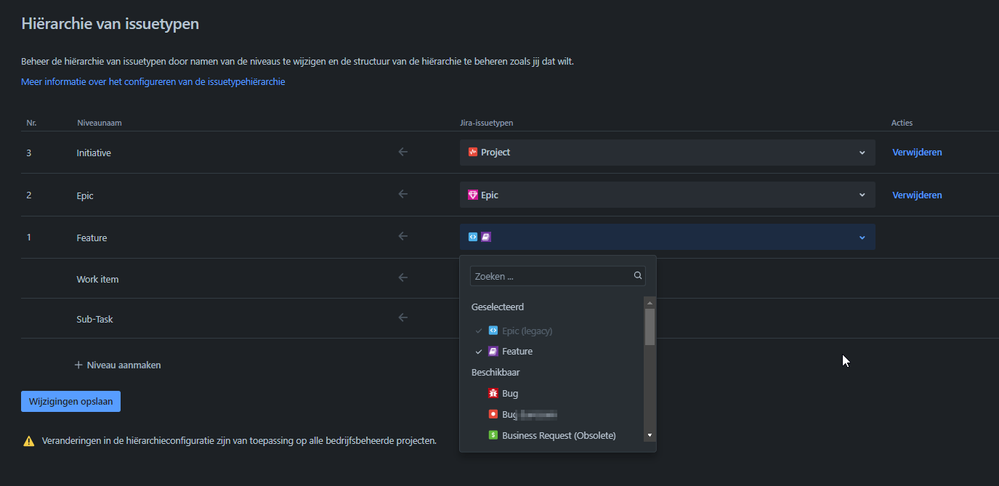
Task: Click the Geselecteerd section header
Action: 498,306
